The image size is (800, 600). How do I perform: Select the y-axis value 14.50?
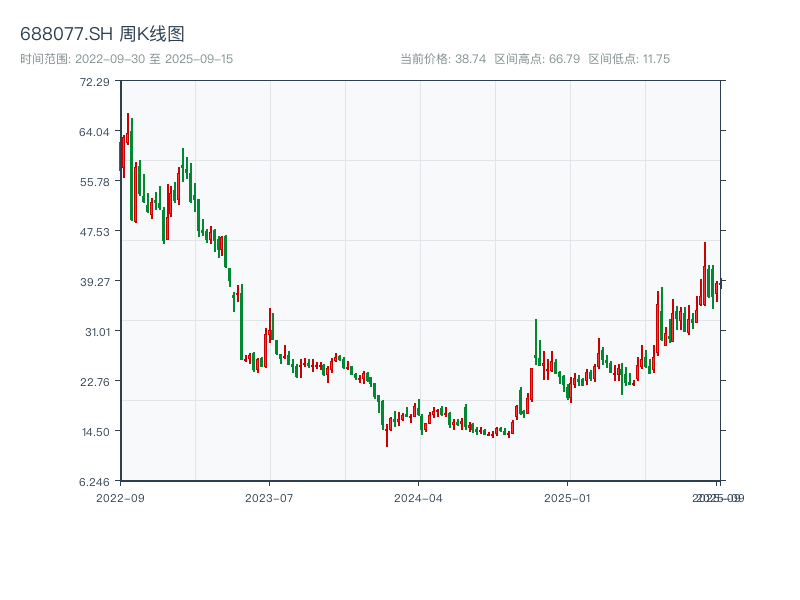coord(96,432)
